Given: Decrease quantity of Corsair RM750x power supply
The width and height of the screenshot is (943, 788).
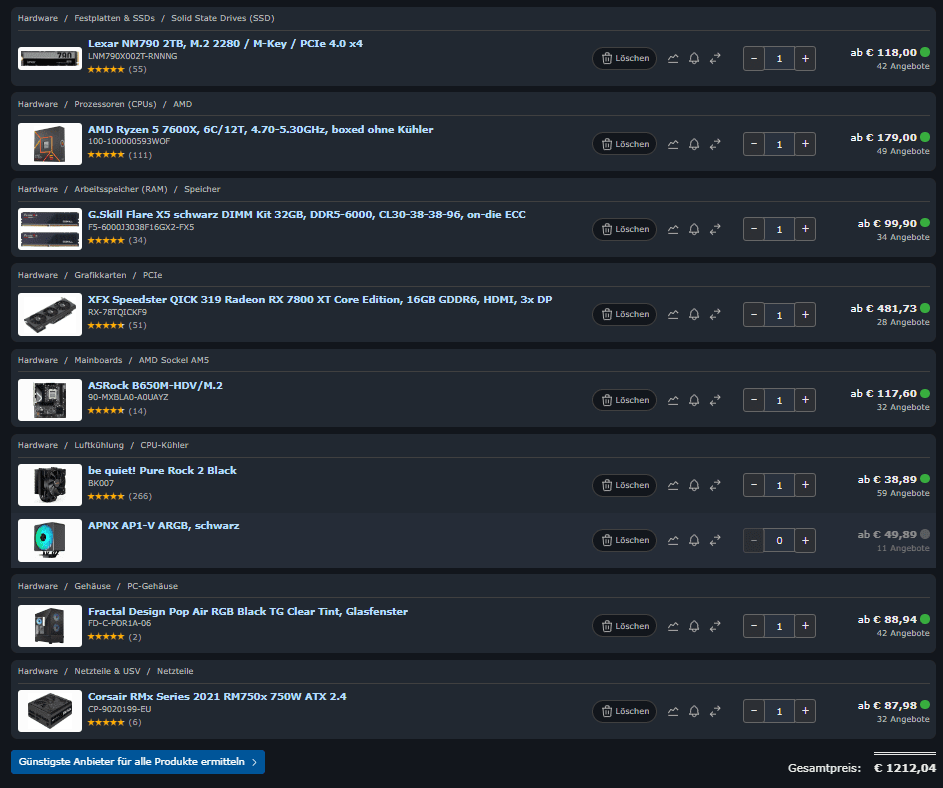Looking at the screenshot, I should 754,711.
